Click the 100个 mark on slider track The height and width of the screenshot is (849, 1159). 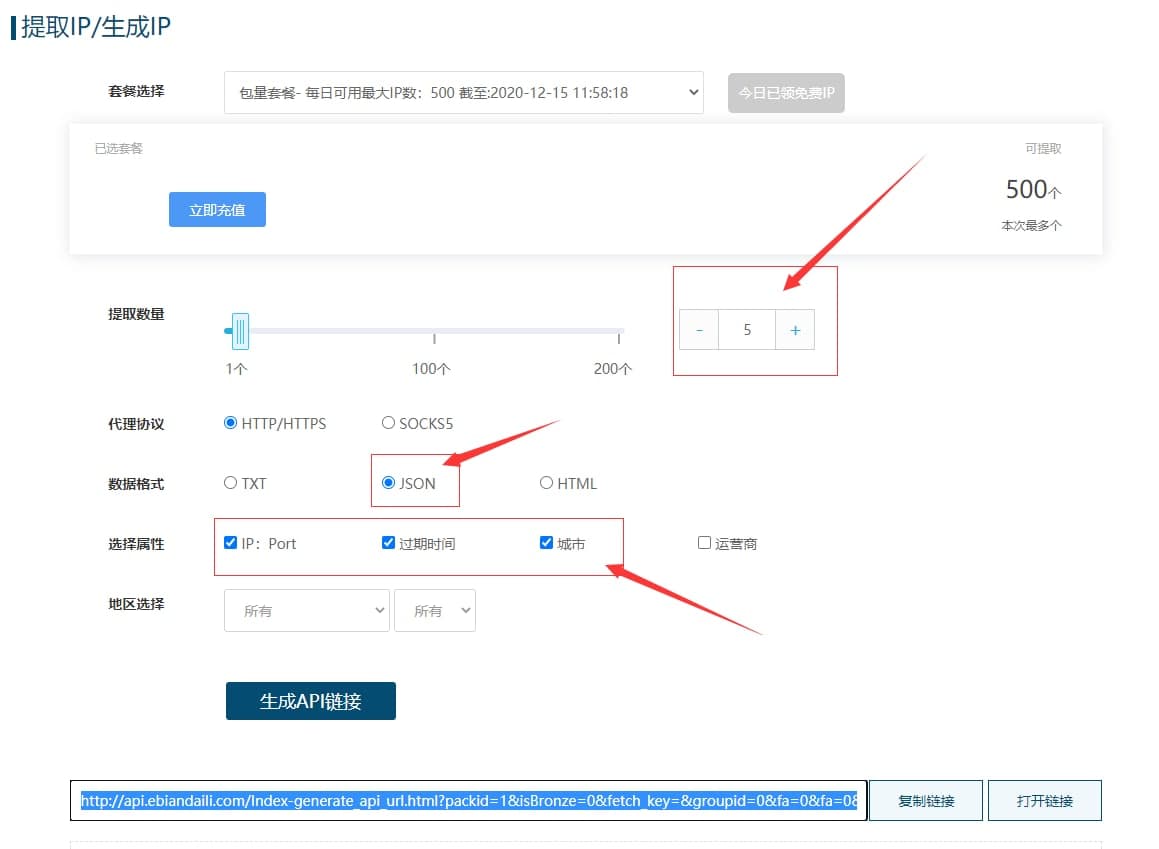(434, 338)
